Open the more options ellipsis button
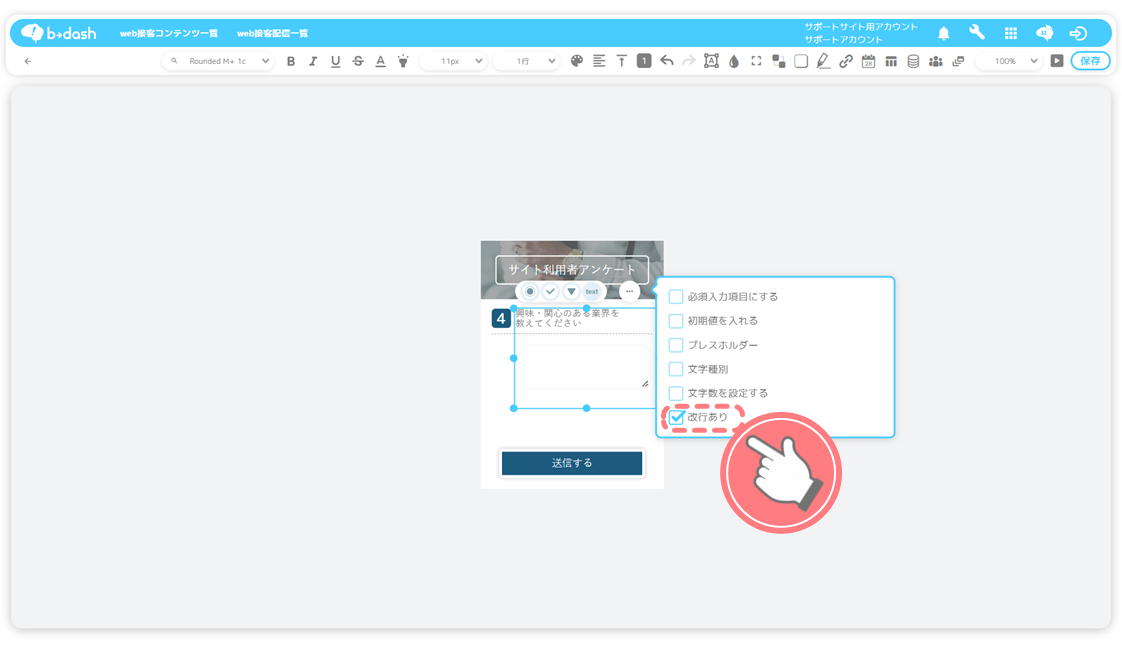1122x649 pixels. click(x=629, y=291)
